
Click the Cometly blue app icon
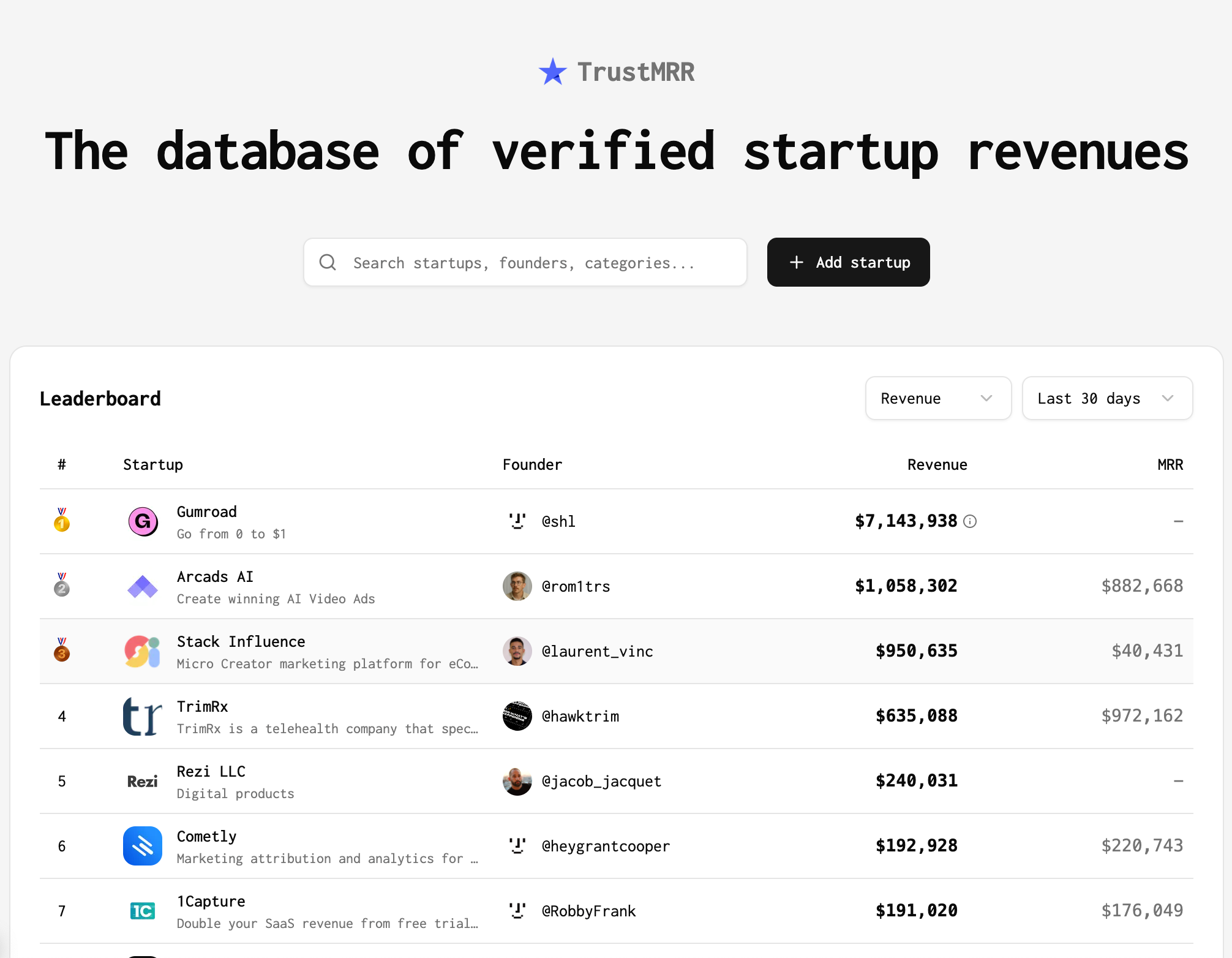[x=143, y=846]
